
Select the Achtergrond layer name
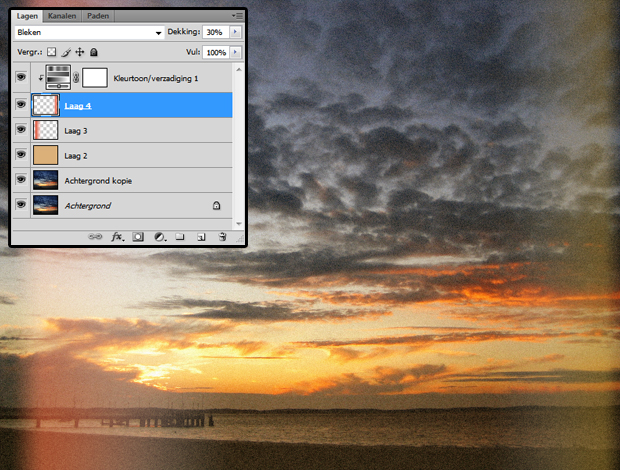click(88, 206)
